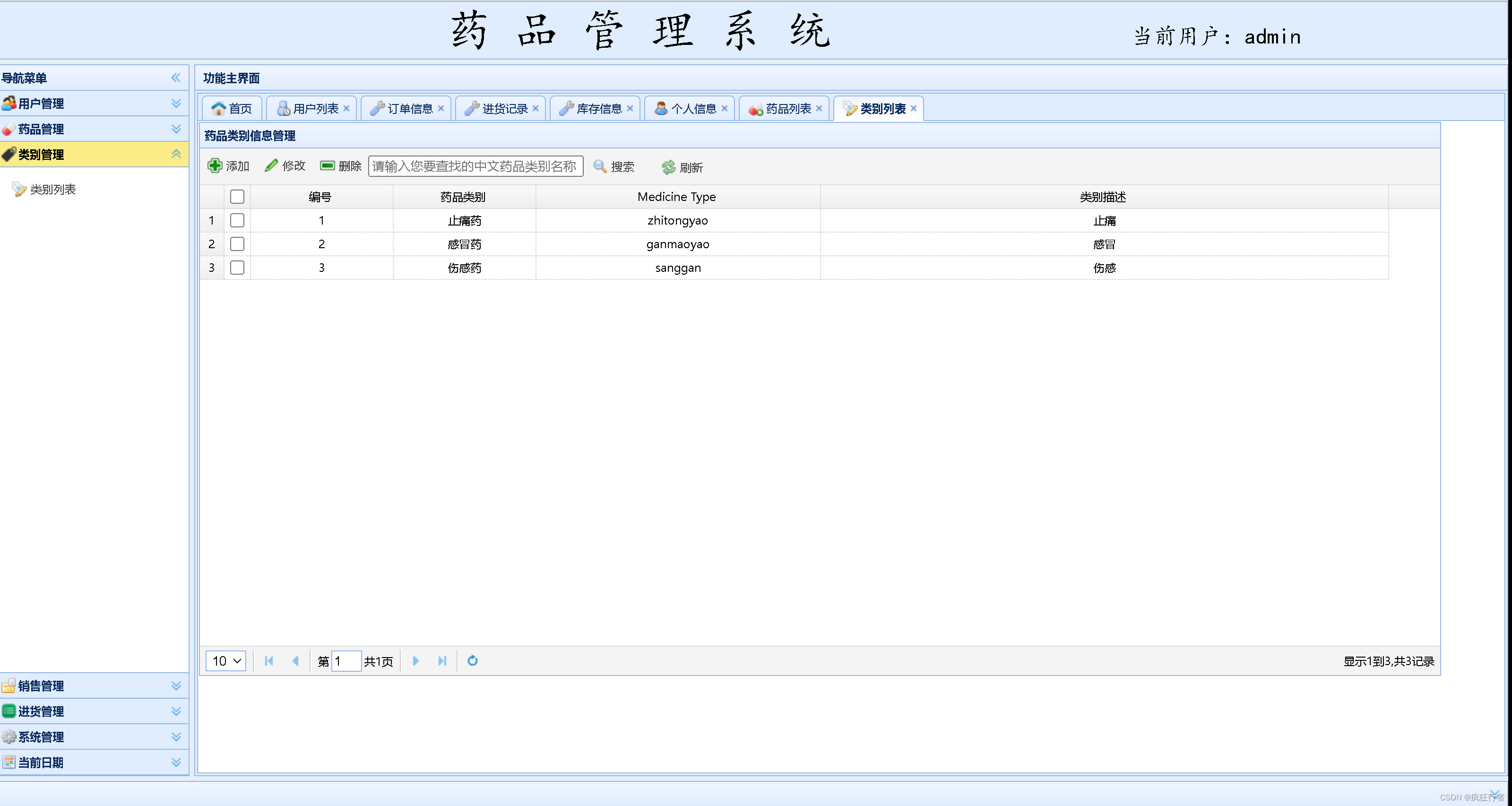Collapse the 导航菜单 navigation panel
The width and height of the screenshot is (1512, 806).
175,78
